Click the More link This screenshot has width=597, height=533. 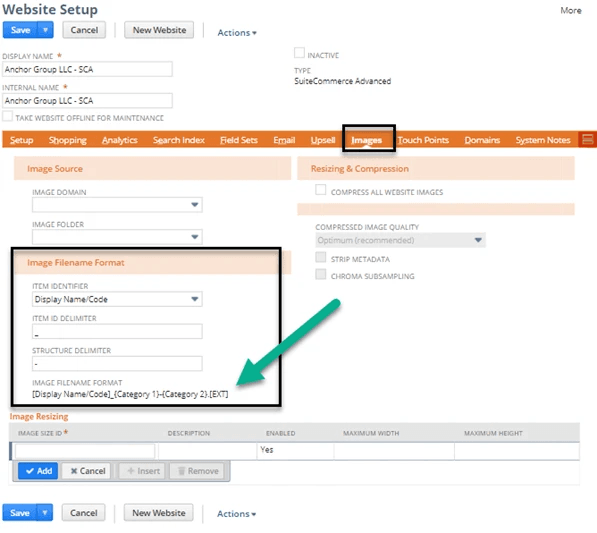[571, 10]
